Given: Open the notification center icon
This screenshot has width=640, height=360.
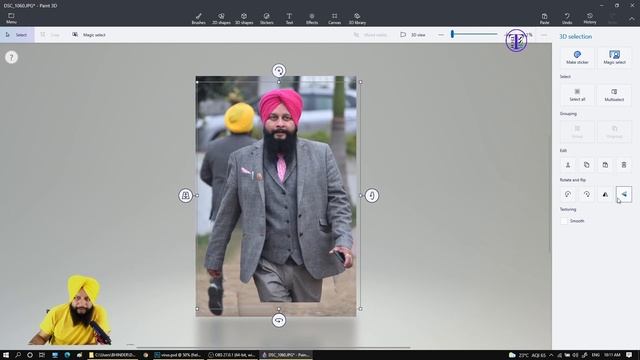Looking at the screenshot, I should (x=629, y=355).
